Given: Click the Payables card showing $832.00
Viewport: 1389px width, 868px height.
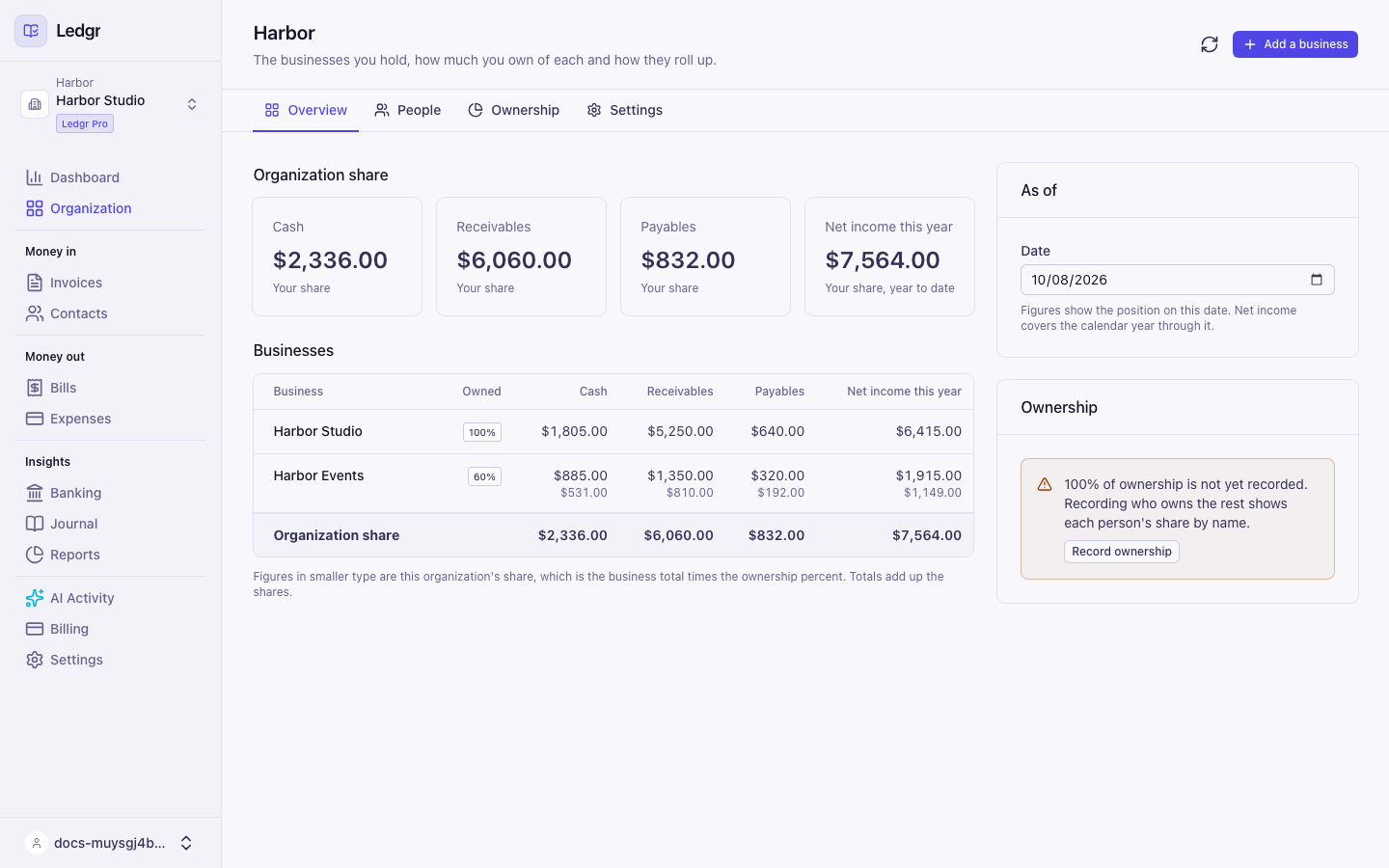Looking at the screenshot, I should (706, 257).
